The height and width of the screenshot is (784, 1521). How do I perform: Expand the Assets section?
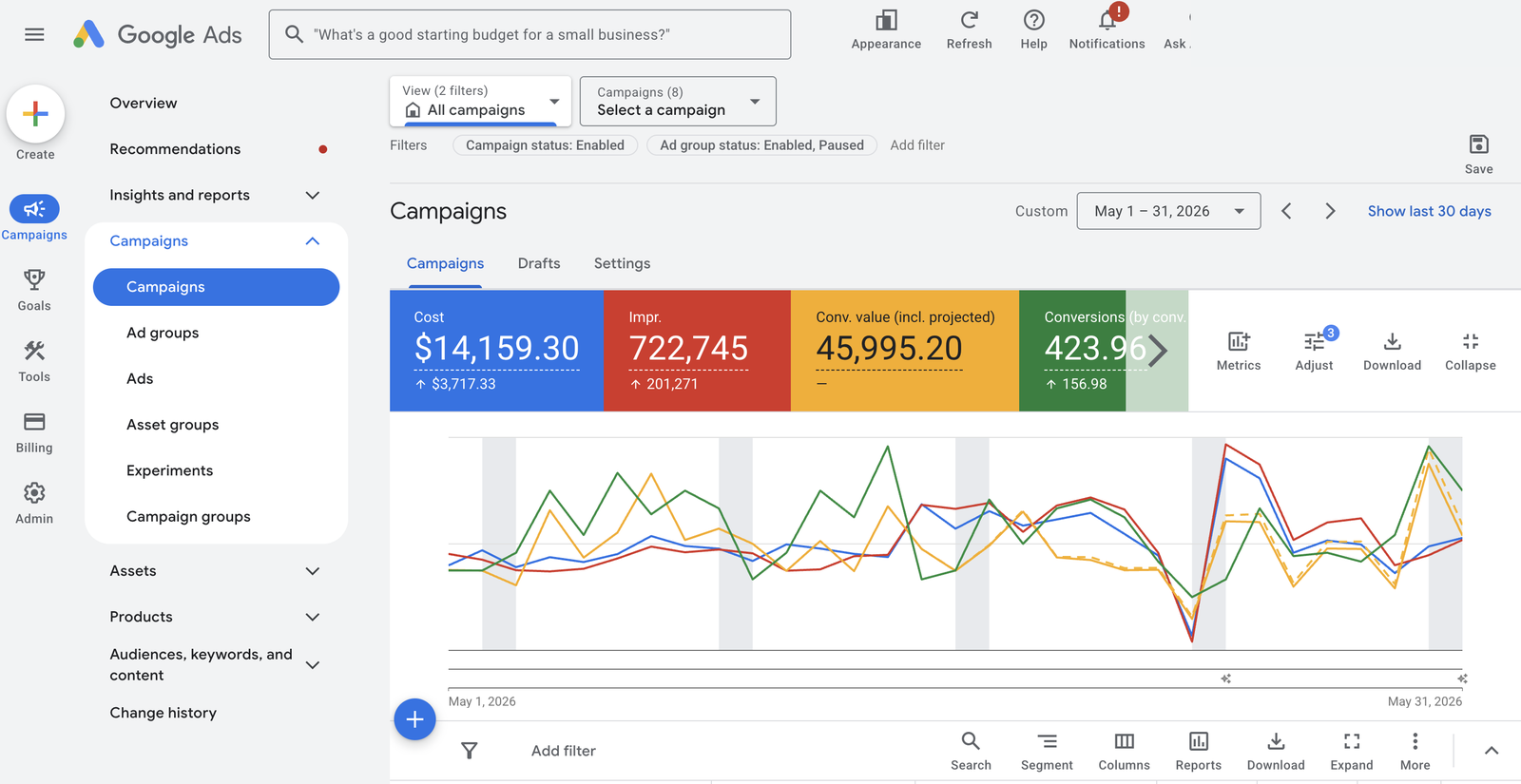[x=312, y=571]
